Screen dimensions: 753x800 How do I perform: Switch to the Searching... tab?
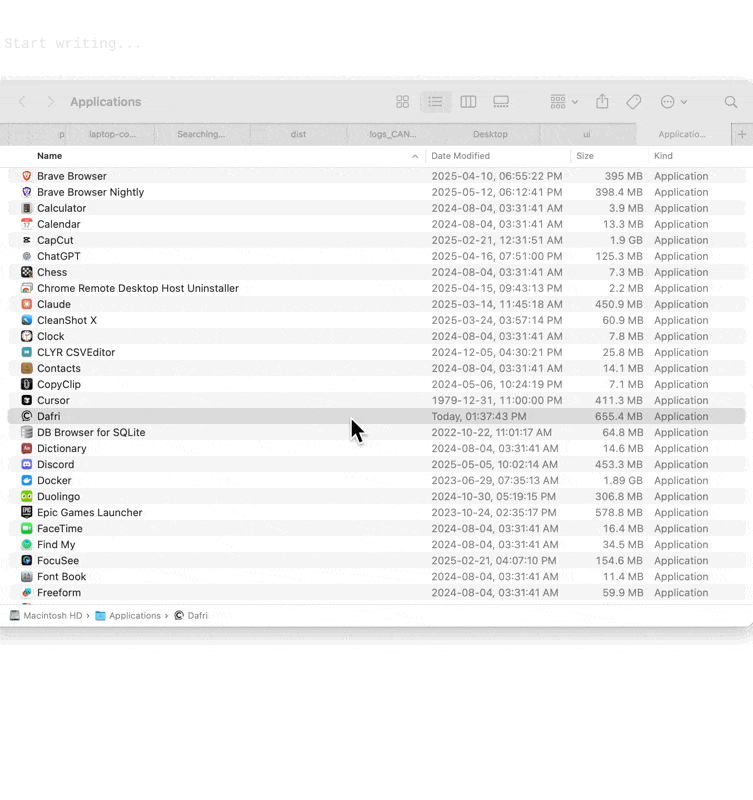(201, 134)
